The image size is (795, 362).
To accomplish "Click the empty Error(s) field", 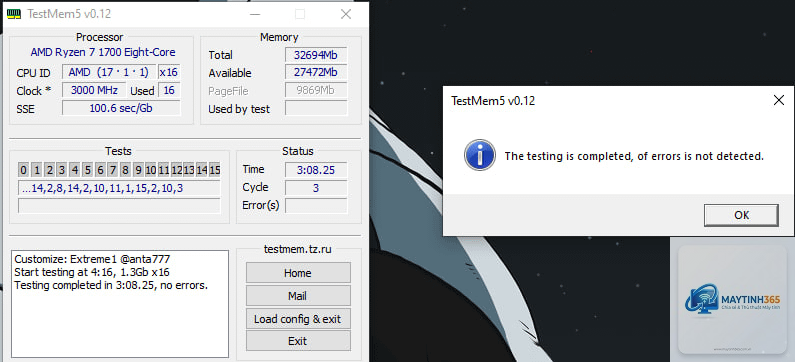I will coord(316,205).
